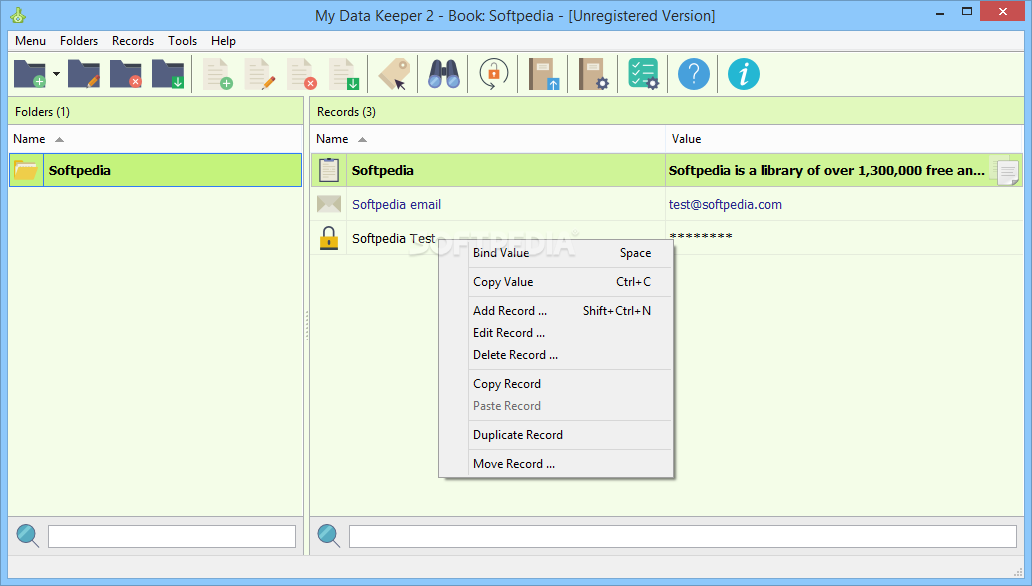Open the Tools menu

pos(182,41)
